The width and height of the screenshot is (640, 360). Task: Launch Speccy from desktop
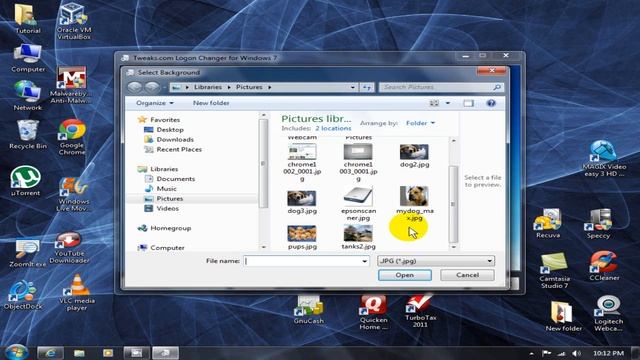click(x=598, y=224)
